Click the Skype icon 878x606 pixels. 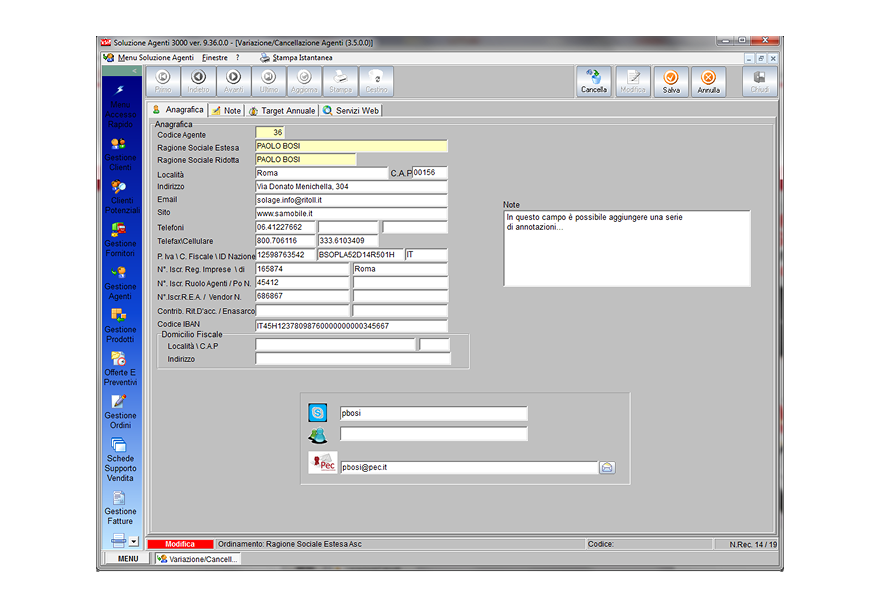[x=318, y=413]
